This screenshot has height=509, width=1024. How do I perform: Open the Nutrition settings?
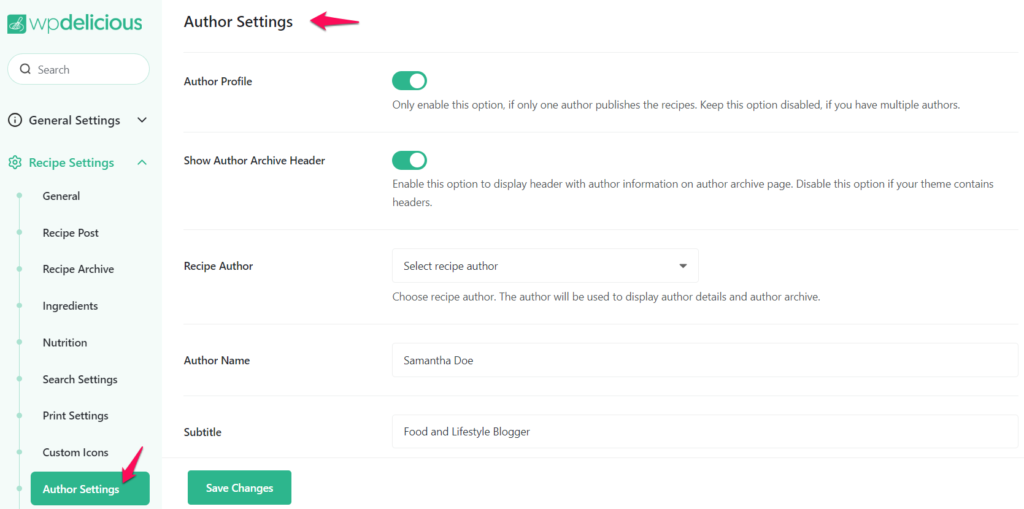(x=65, y=342)
